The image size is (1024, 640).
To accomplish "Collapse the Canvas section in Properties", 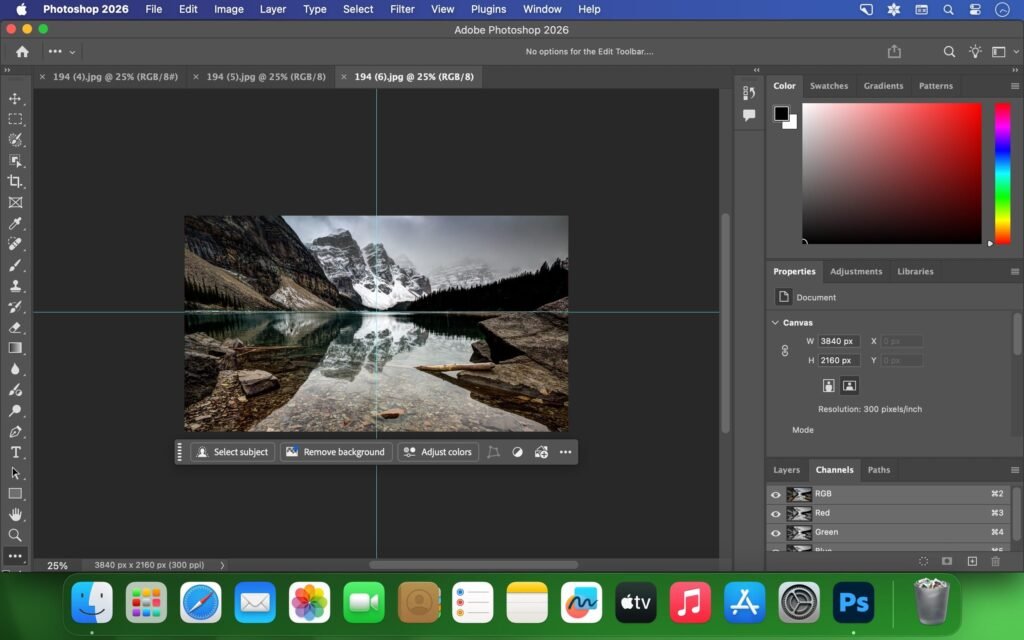I will tap(776, 322).
